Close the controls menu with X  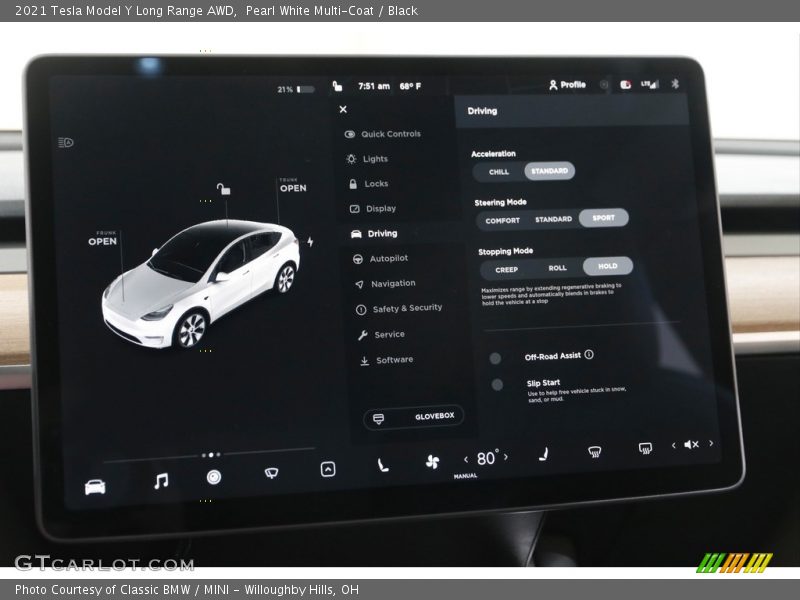[343, 109]
